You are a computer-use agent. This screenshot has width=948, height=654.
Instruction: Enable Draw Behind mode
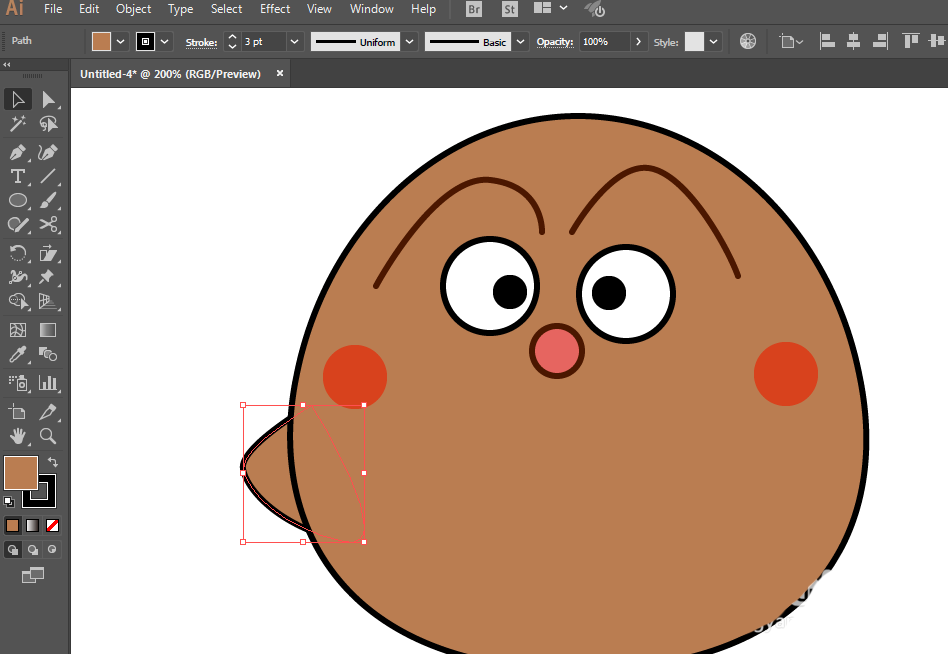pyautogui.click(x=33, y=549)
